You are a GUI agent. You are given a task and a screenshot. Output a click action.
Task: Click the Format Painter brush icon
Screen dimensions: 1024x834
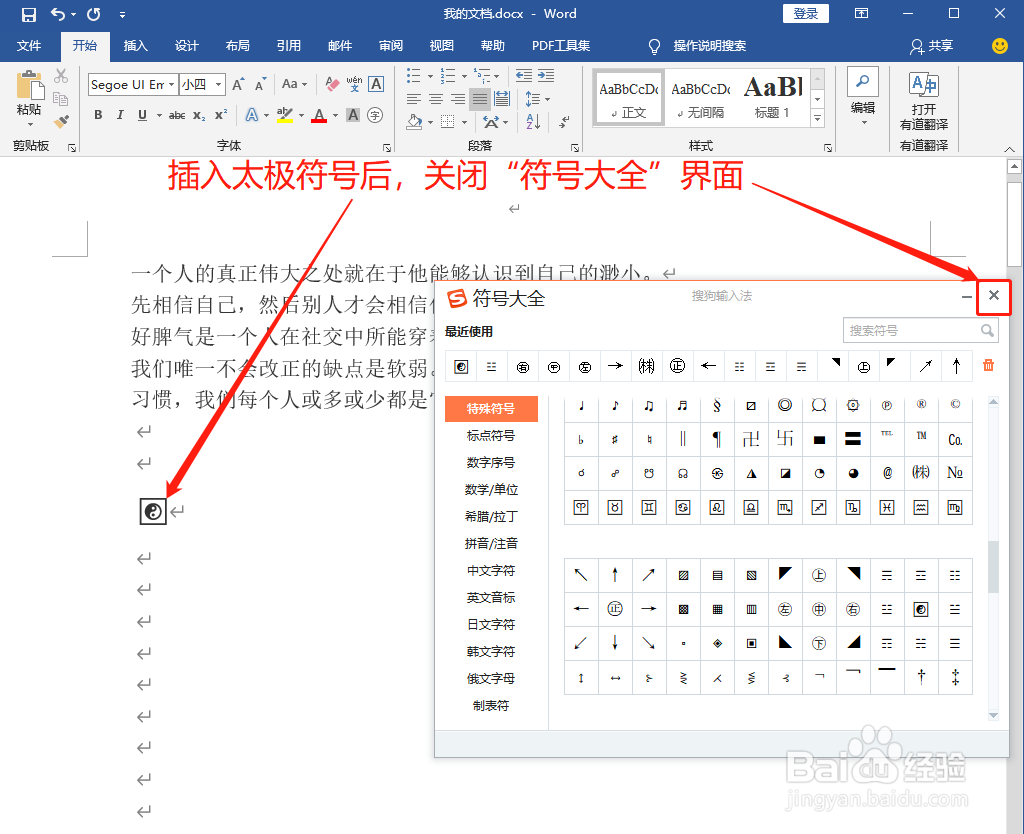click(x=61, y=121)
